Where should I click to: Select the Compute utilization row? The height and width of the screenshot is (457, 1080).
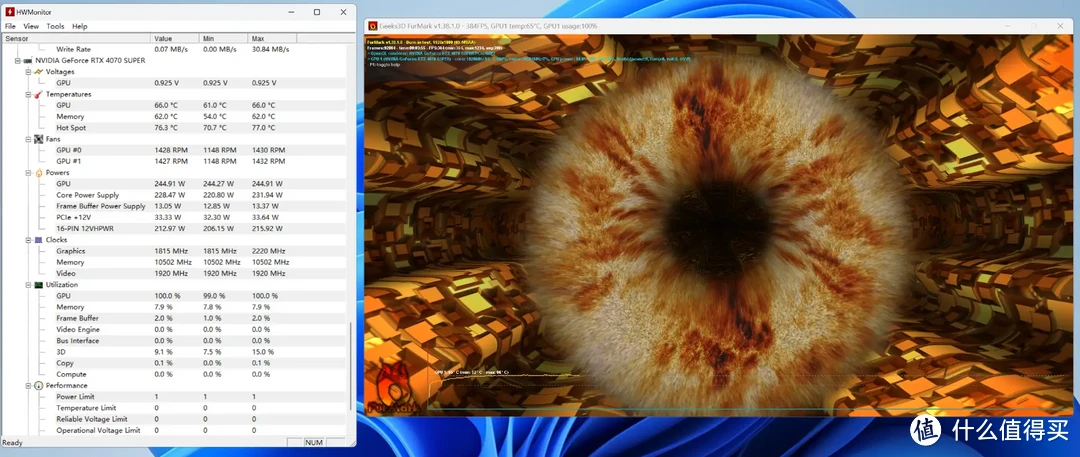(x=176, y=374)
